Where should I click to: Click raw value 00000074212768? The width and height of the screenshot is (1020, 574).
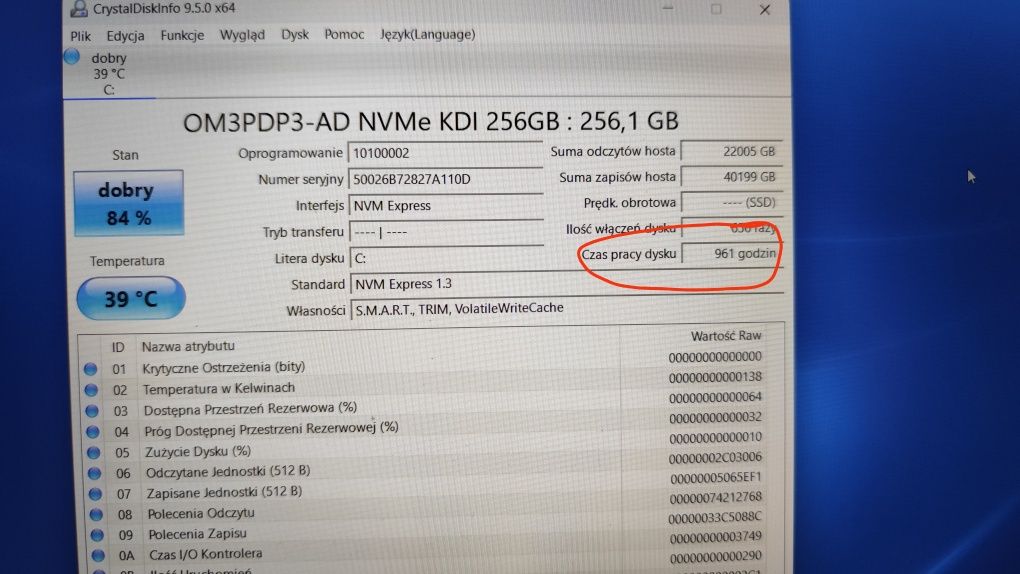click(x=715, y=497)
